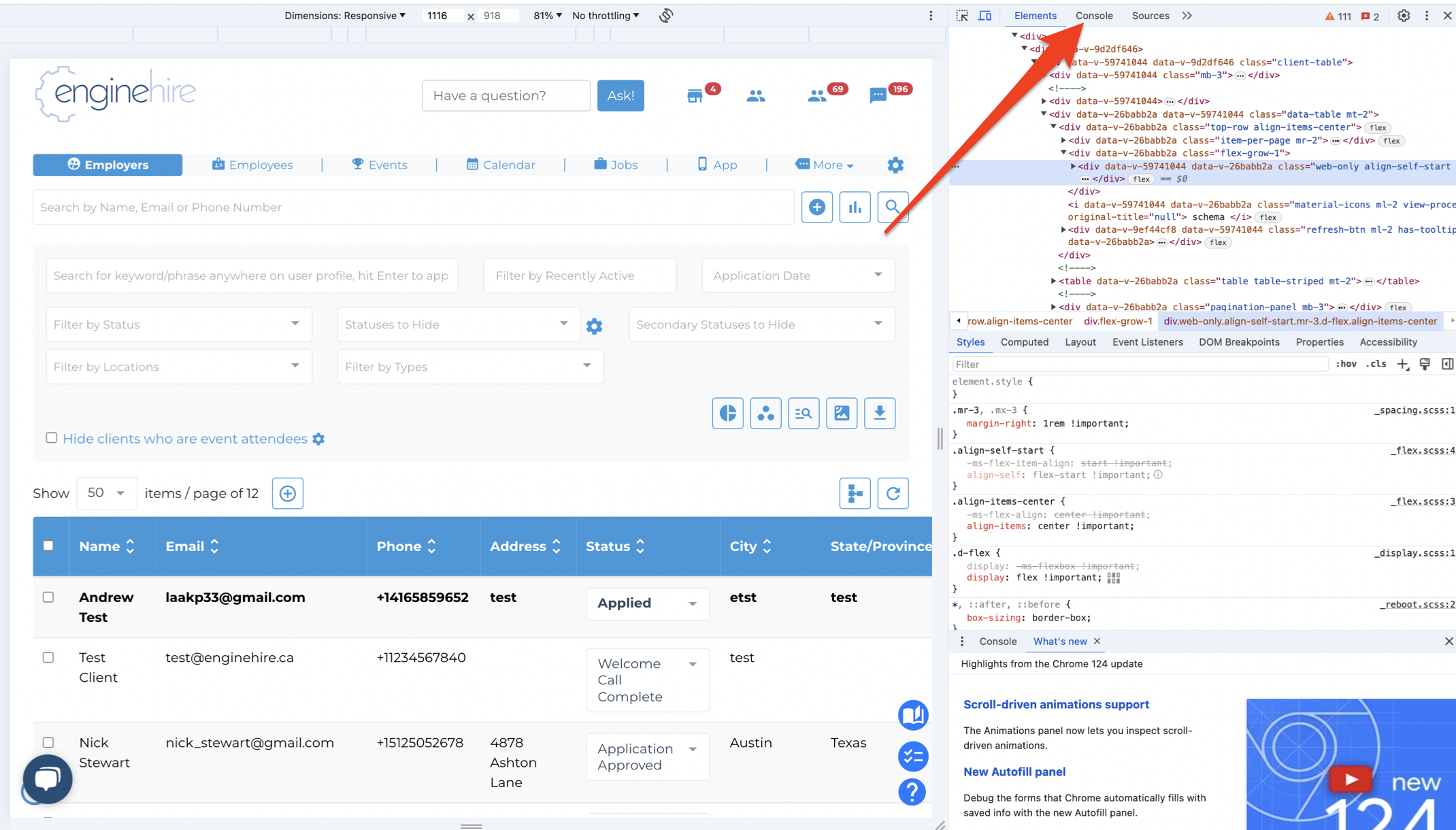This screenshot has height=830, width=1456.
Task: Switch to the Console tab in DevTools
Action: tap(1093, 15)
